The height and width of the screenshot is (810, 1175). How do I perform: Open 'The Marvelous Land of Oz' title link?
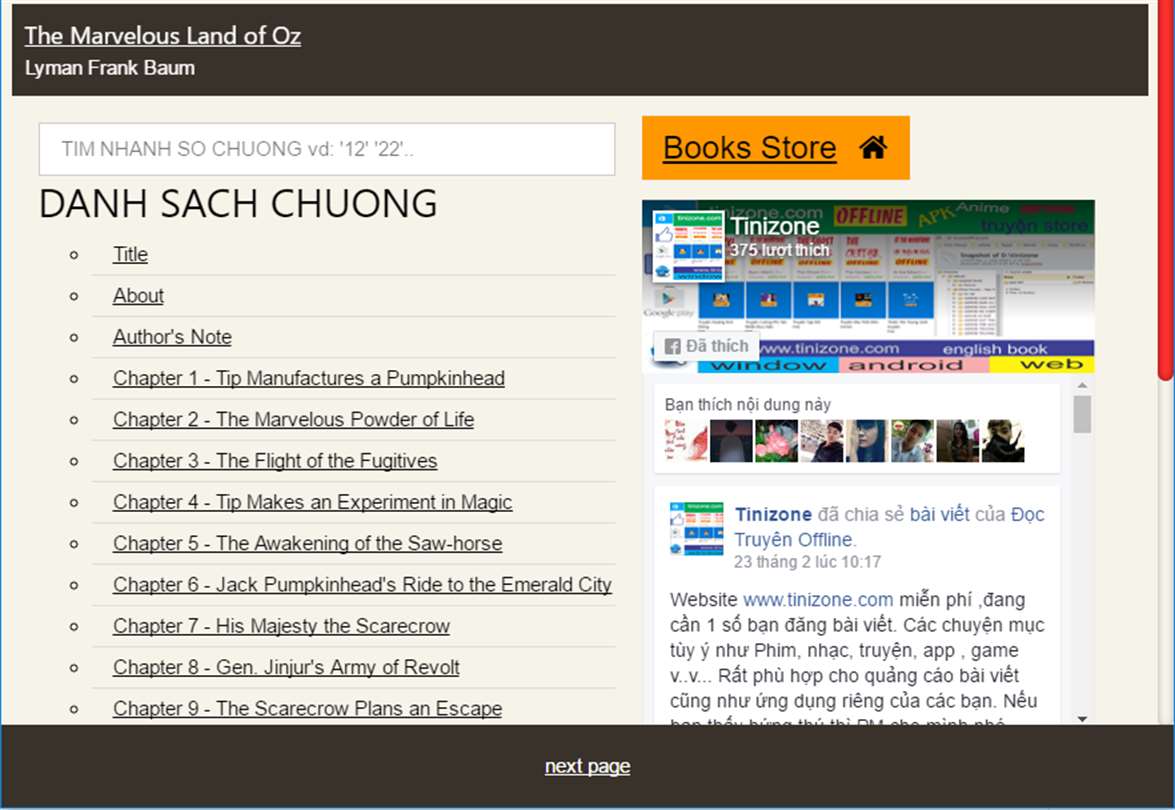[x=163, y=36]
